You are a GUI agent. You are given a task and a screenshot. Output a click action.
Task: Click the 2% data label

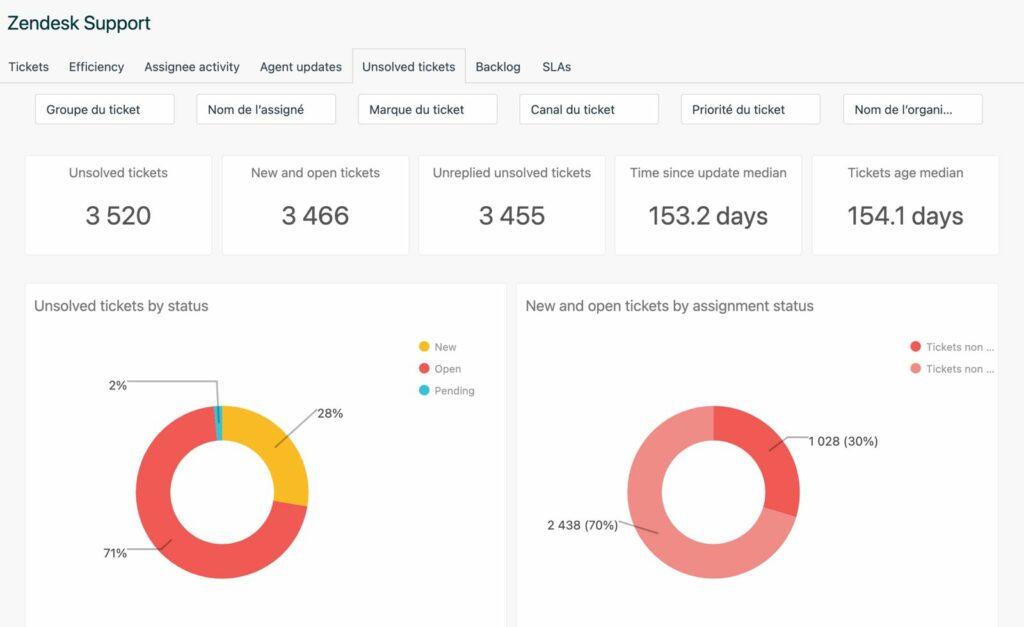point(118,385)
